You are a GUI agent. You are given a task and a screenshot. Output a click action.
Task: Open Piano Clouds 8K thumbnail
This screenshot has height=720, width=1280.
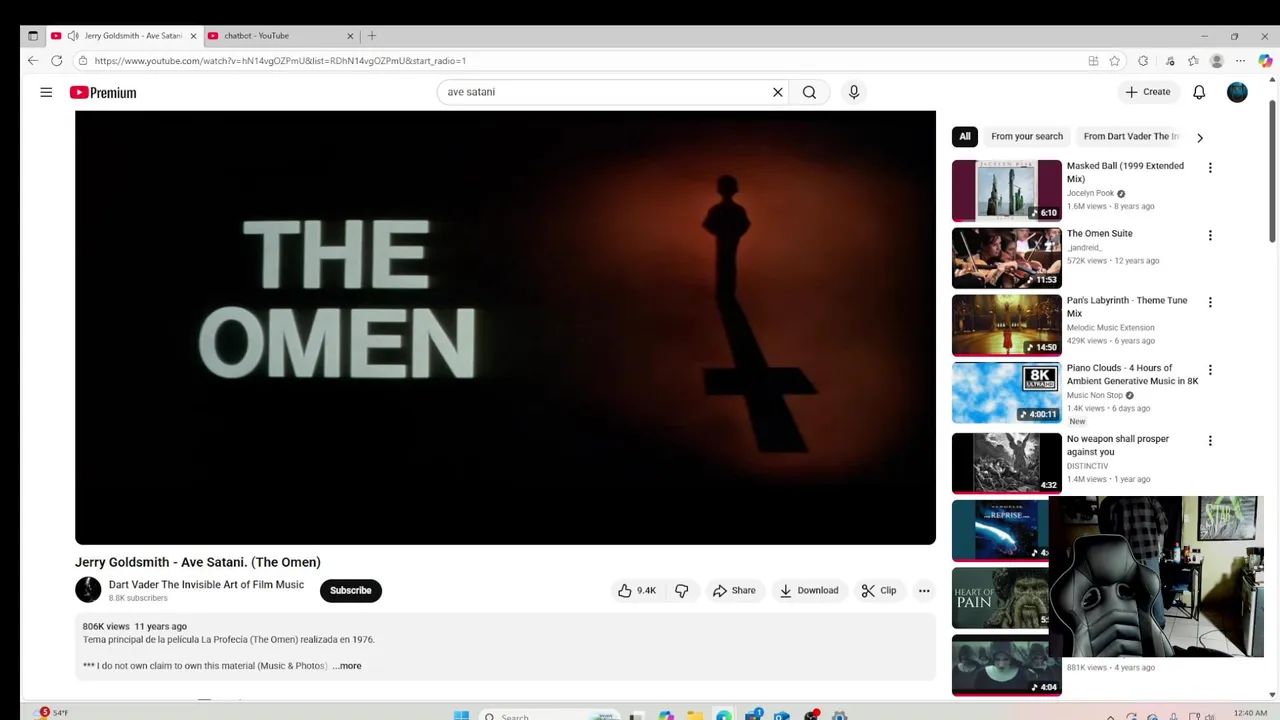click(x=1006, y=393)
